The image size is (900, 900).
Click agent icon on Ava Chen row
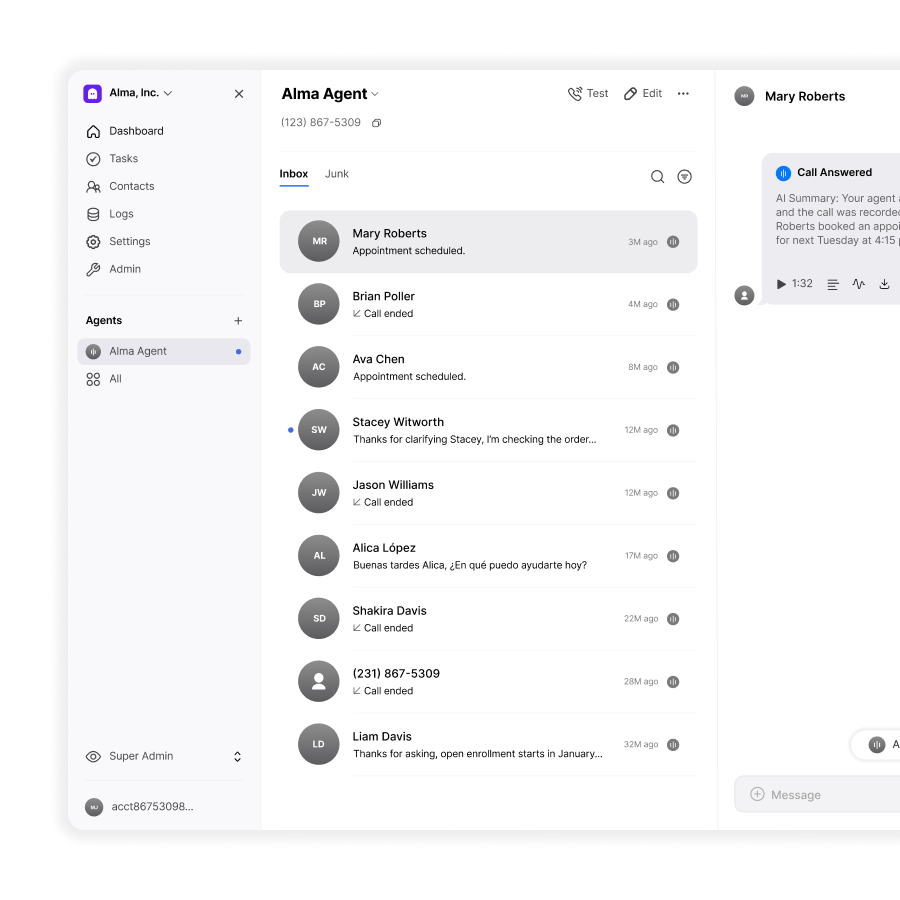point(673,367)
